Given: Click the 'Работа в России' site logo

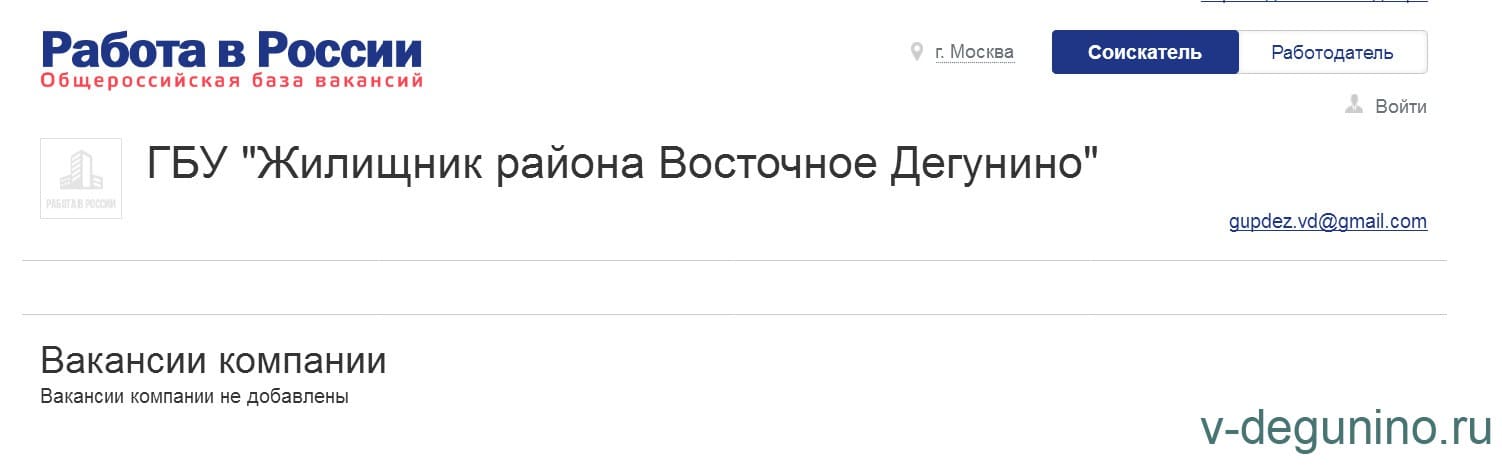Looking at the screenshot, I should point(231,50).
